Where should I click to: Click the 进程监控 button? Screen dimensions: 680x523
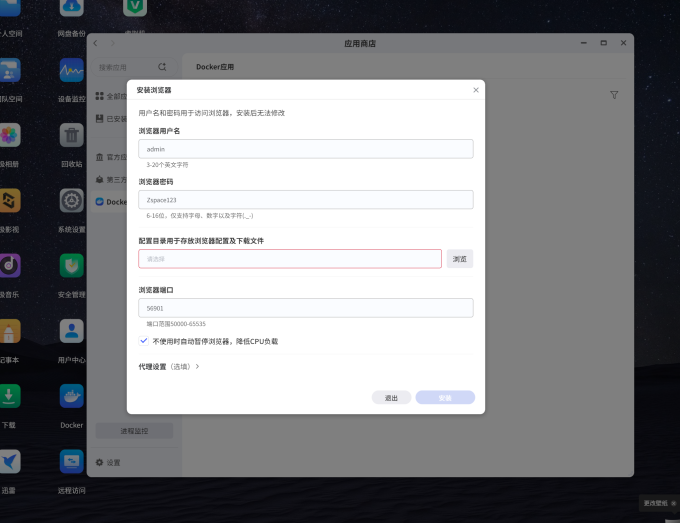tap(134, 431)
